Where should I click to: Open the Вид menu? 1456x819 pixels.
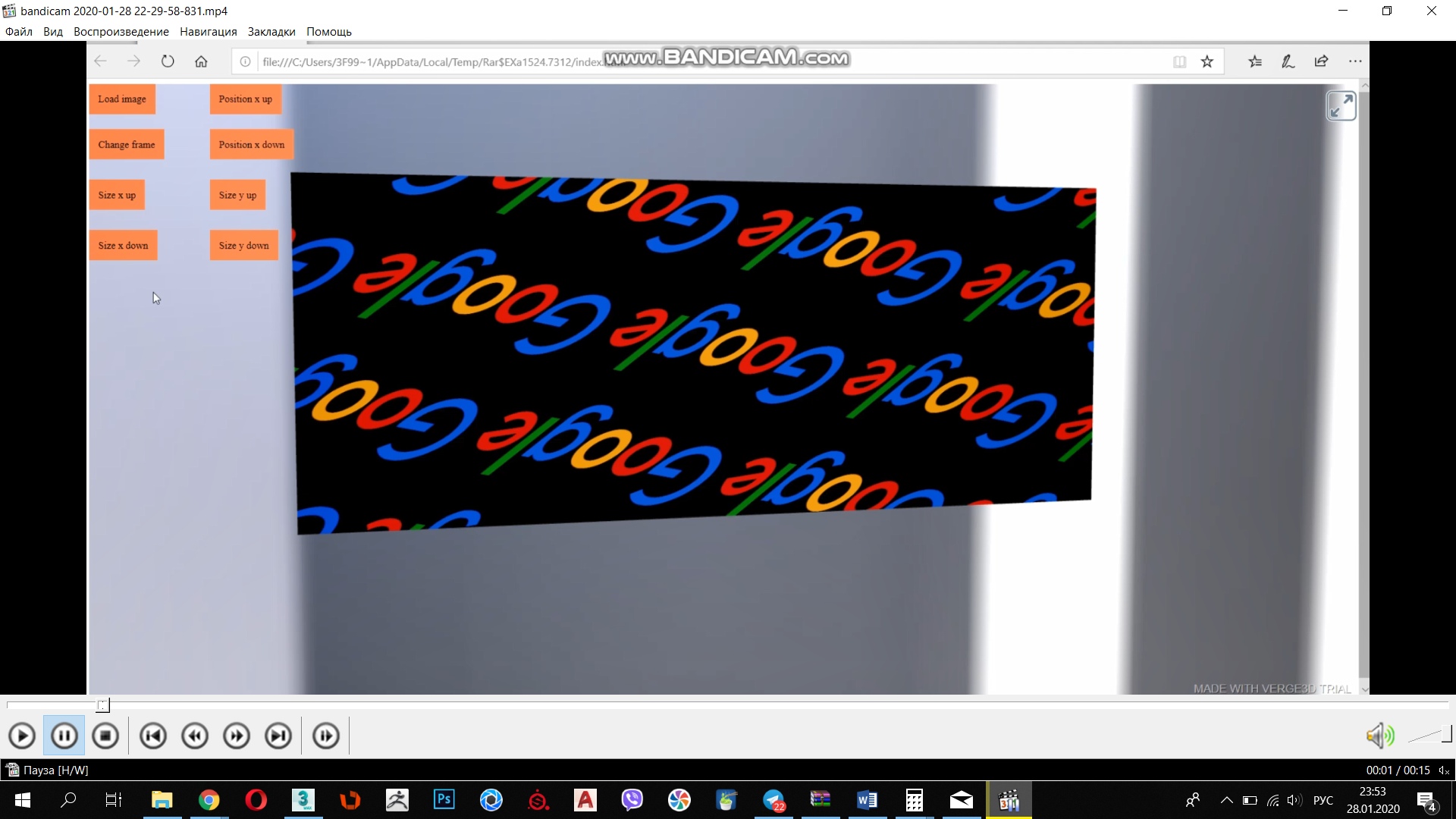pyautogui.click(x=53, y=32)
